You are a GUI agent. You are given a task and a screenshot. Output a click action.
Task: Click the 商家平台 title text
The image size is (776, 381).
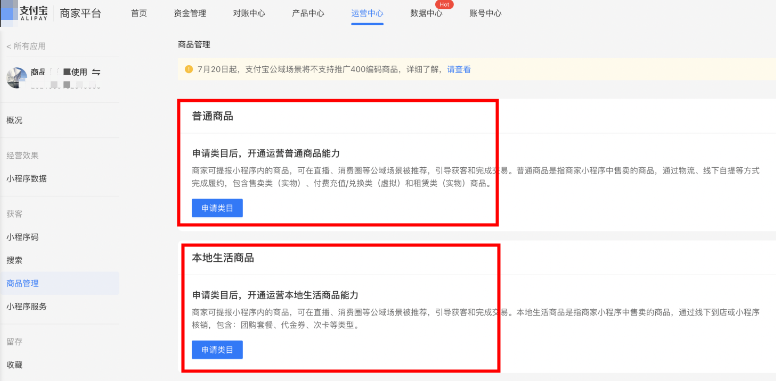(x=80, y=13)
